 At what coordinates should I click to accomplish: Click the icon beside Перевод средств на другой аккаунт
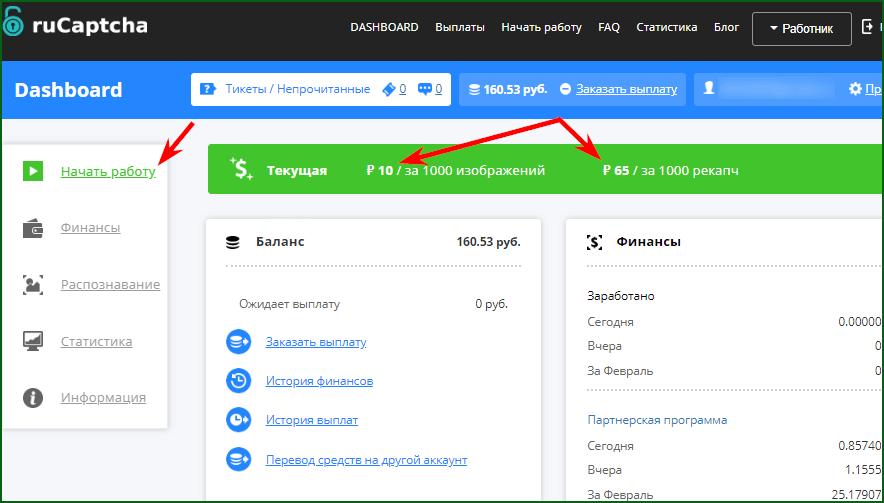[x=238, y=460]
